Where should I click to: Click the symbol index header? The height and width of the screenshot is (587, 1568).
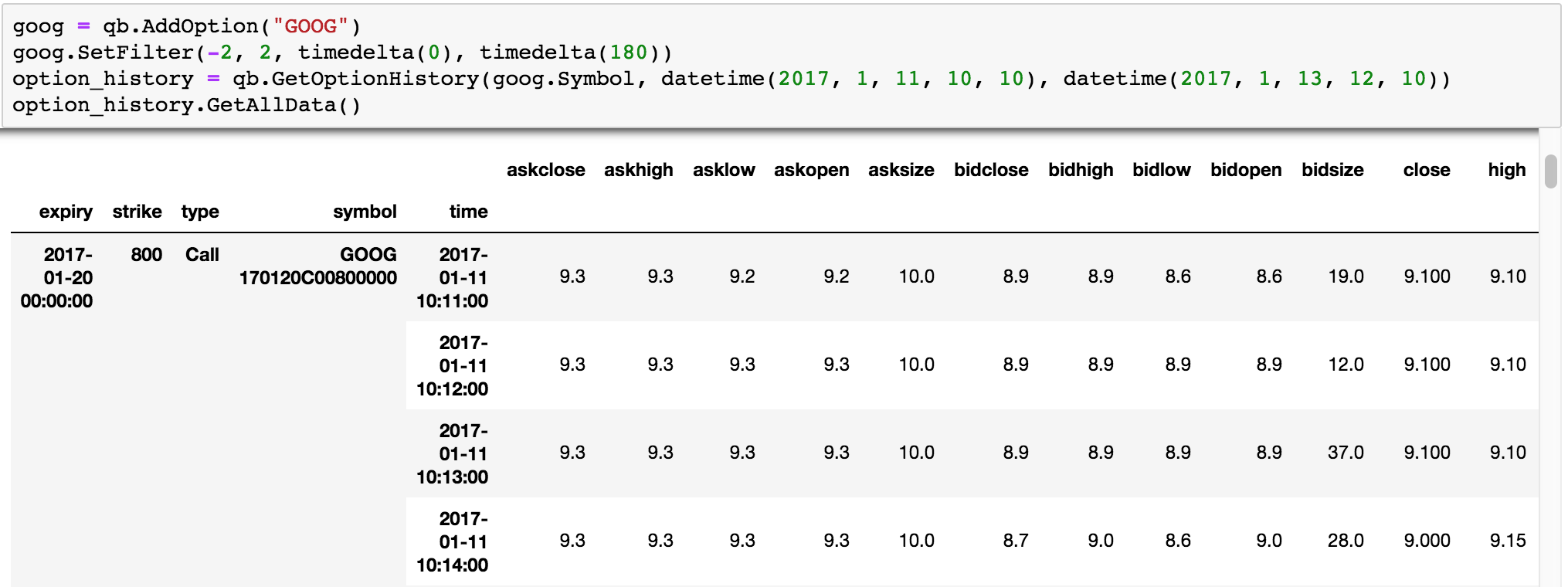click(365, 212)
